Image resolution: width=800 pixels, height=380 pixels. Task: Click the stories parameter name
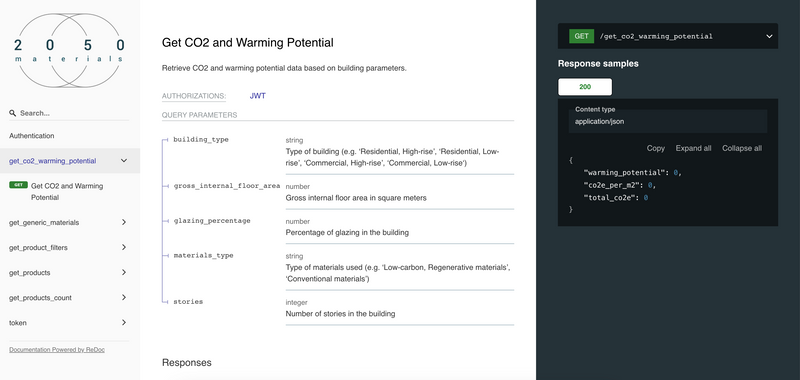coord(188,301)
